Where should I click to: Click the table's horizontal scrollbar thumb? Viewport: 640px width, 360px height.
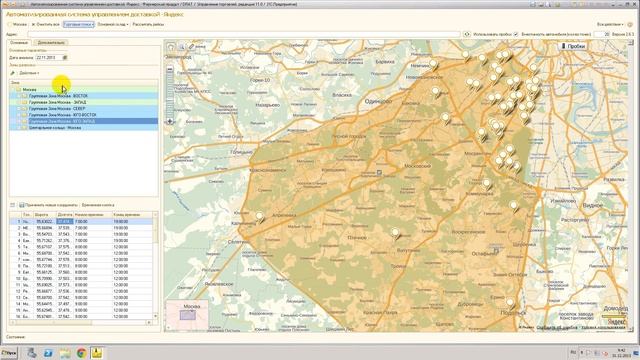tap(53, 322)
